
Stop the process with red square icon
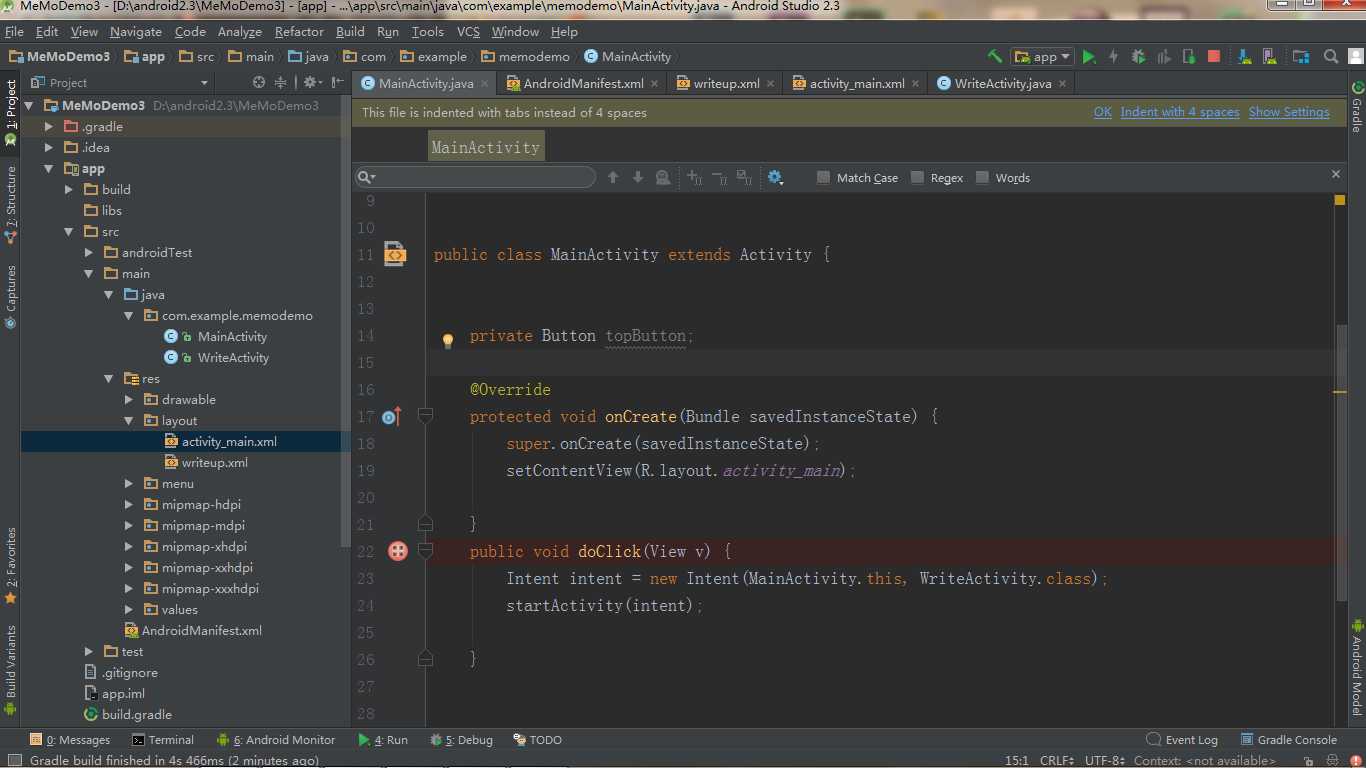[x=1214, y=57]
